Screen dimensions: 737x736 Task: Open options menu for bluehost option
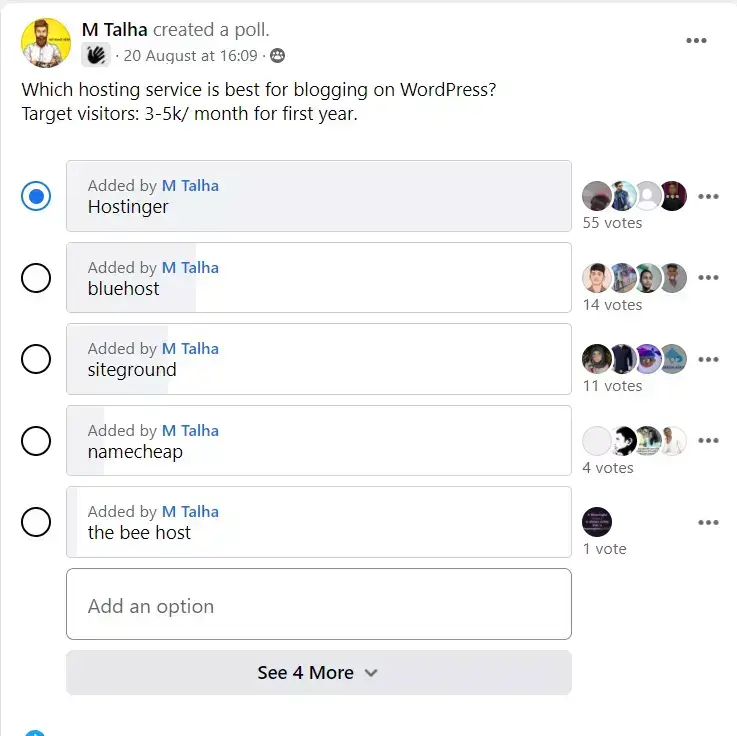point(708,278)
